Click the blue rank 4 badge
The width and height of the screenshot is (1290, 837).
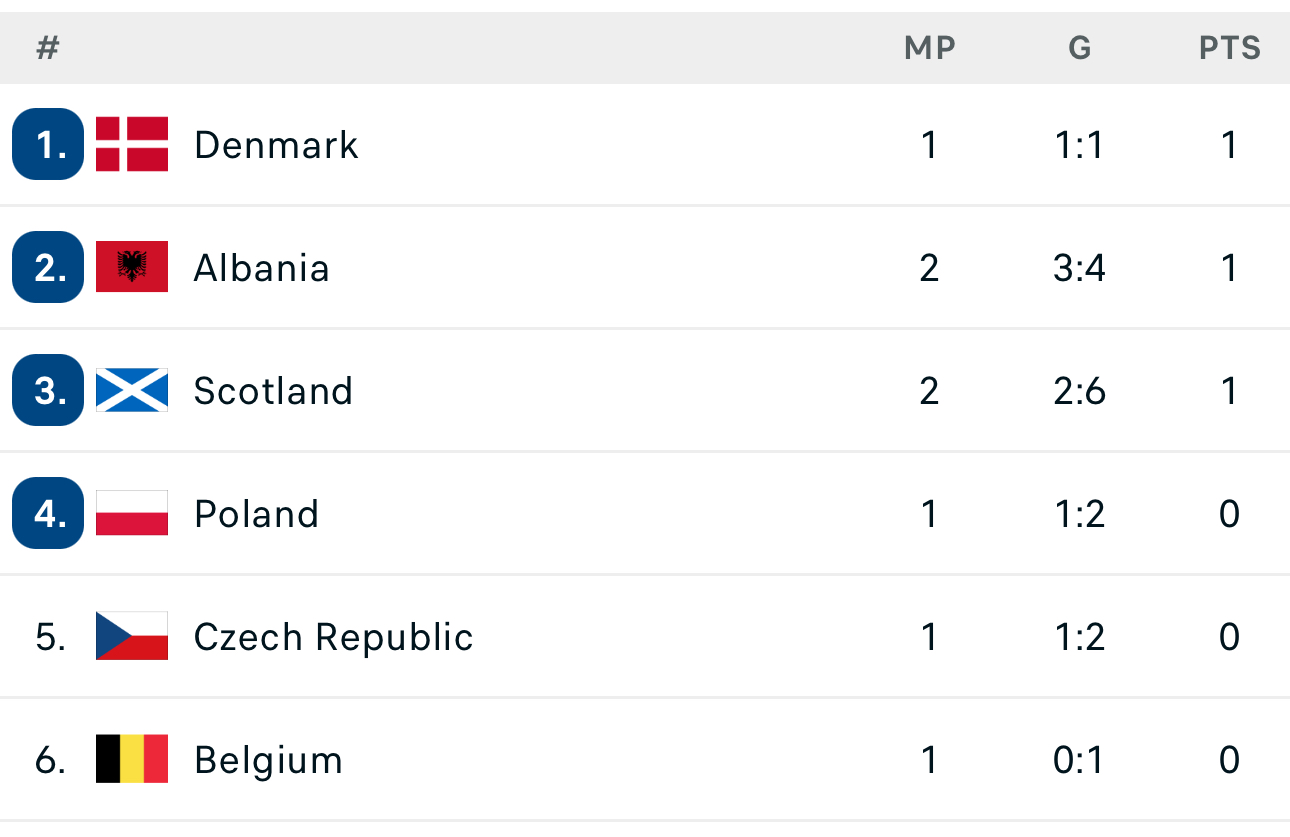tap(48, 513)
